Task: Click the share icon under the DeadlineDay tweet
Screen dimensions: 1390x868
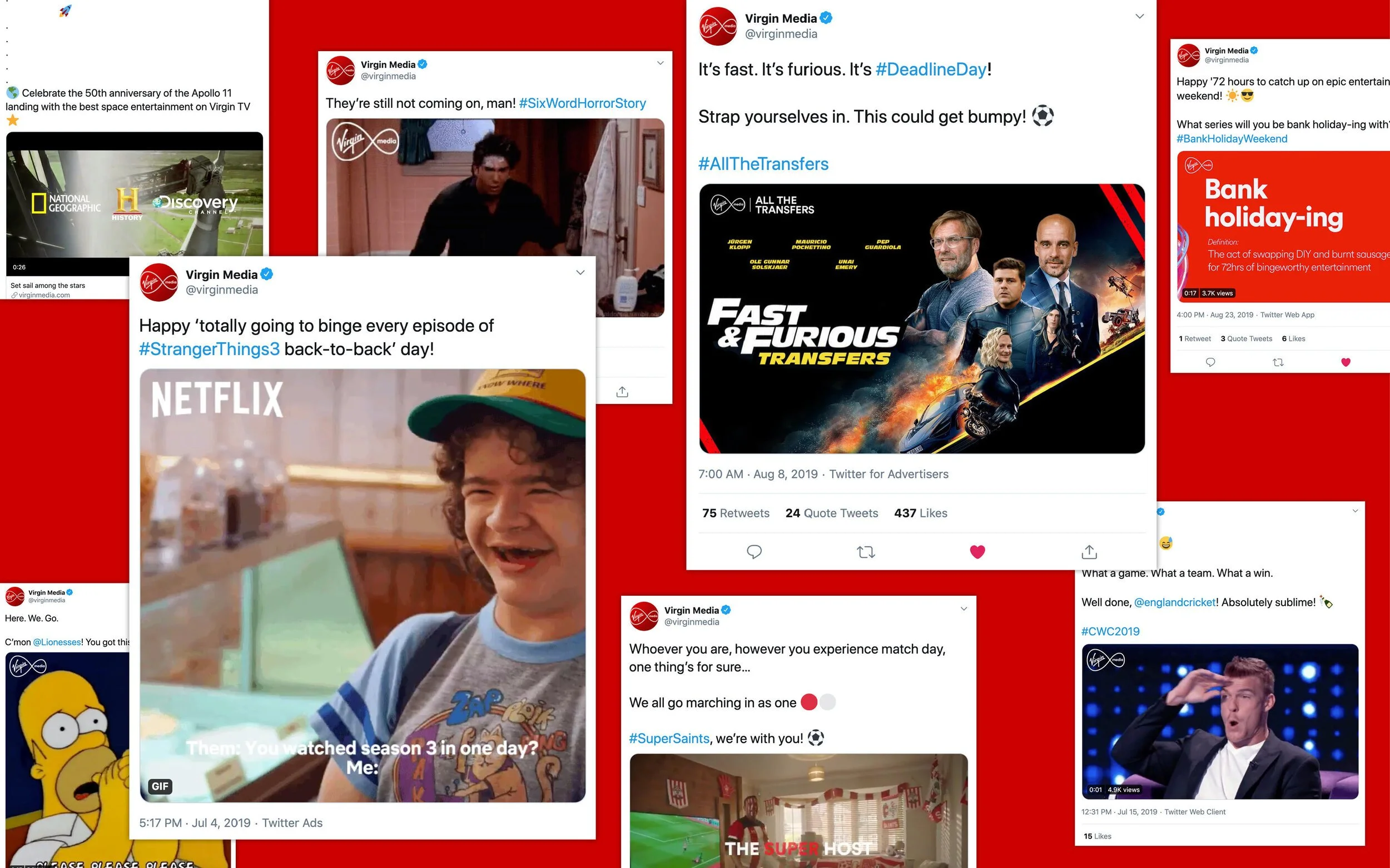Action: 1089,552
